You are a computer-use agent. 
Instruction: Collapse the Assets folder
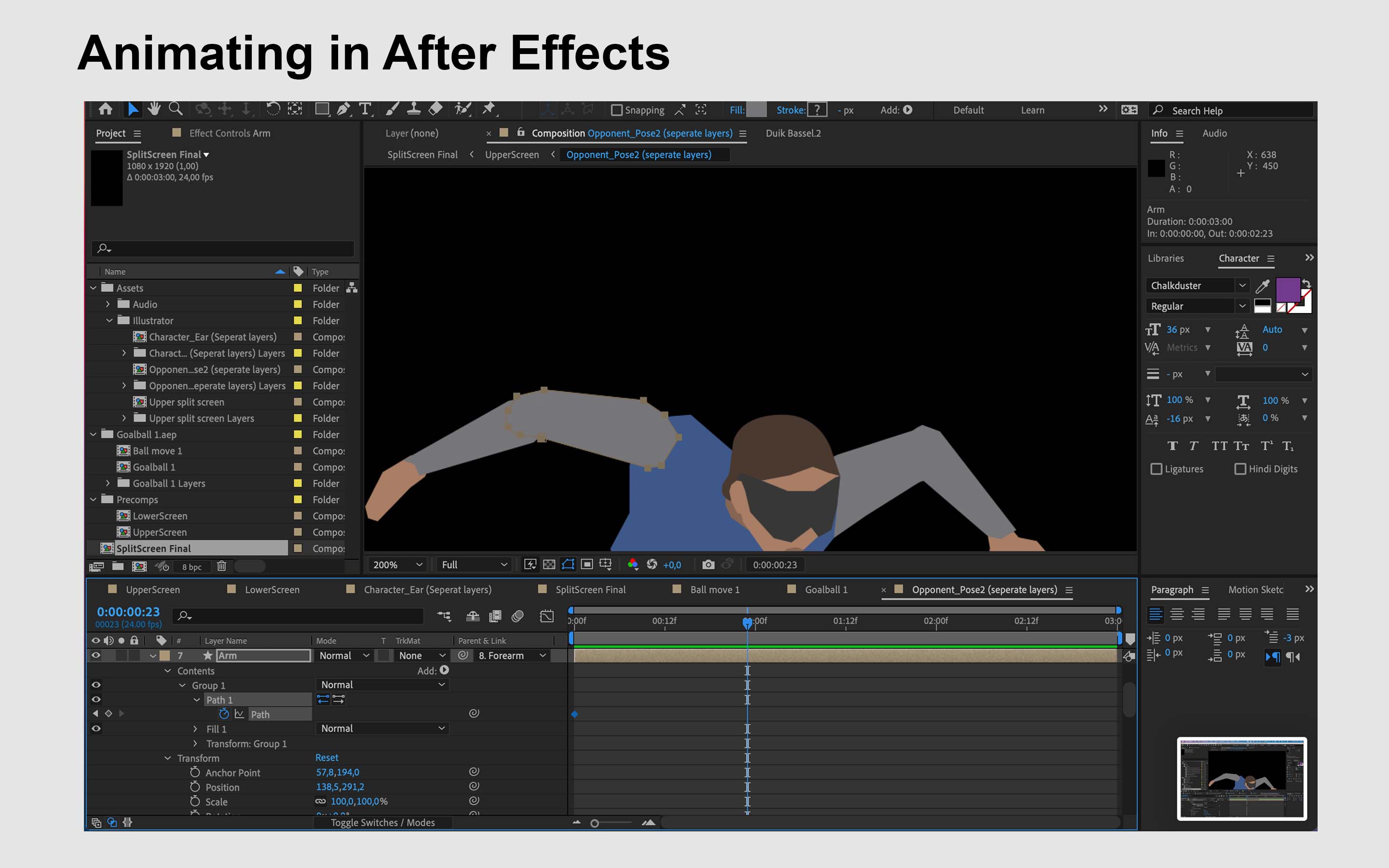(x=93, y=287)
